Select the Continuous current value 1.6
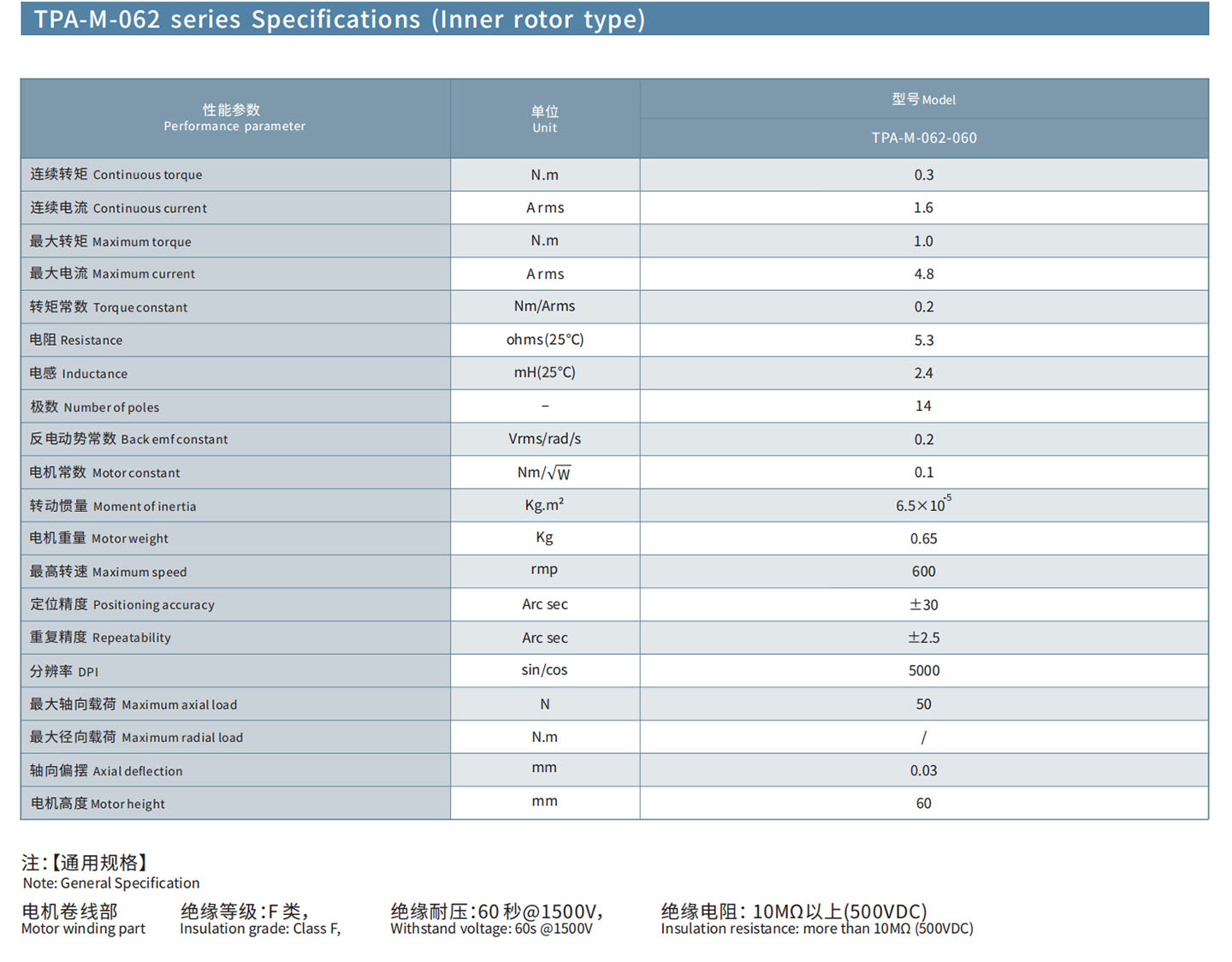 [923, 208]
